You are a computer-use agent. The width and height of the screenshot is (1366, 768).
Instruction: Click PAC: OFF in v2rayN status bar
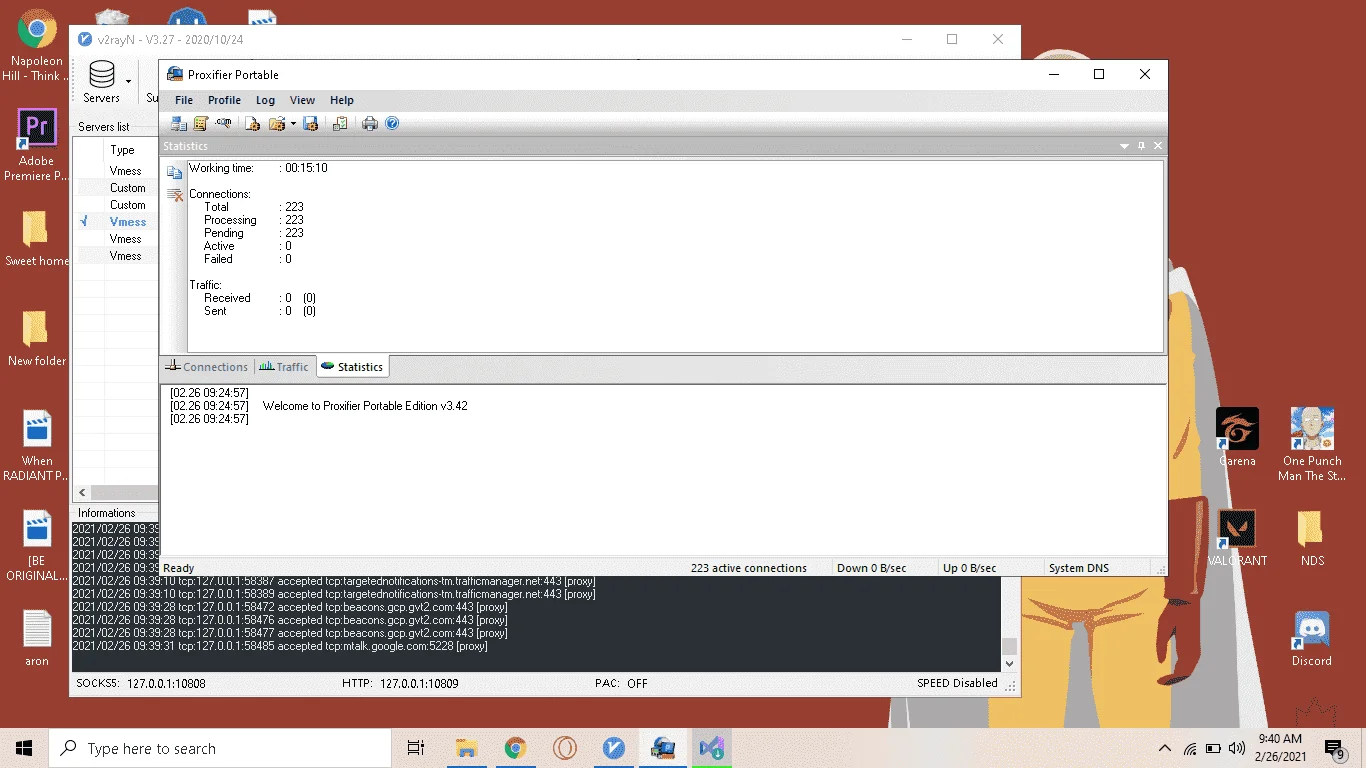click(621, 684)
